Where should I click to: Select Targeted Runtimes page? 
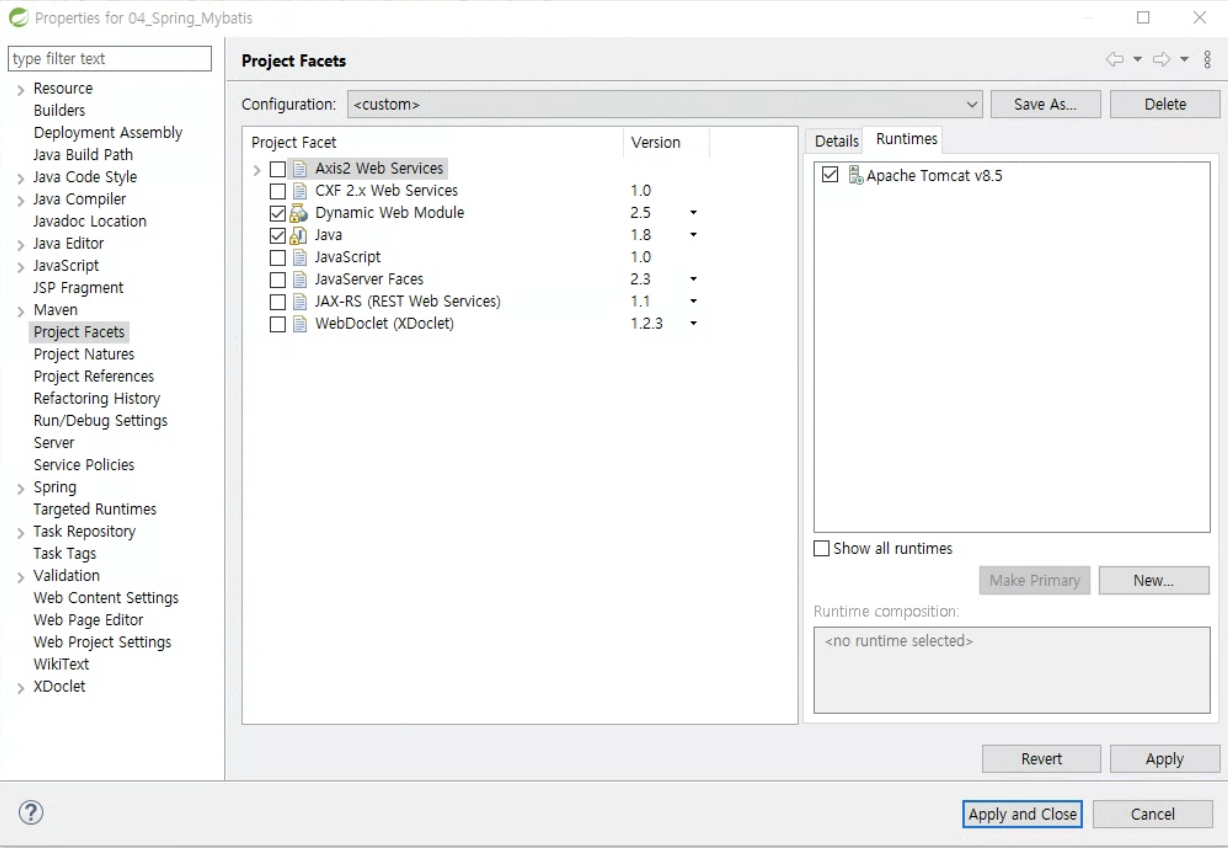click(95, 509)
